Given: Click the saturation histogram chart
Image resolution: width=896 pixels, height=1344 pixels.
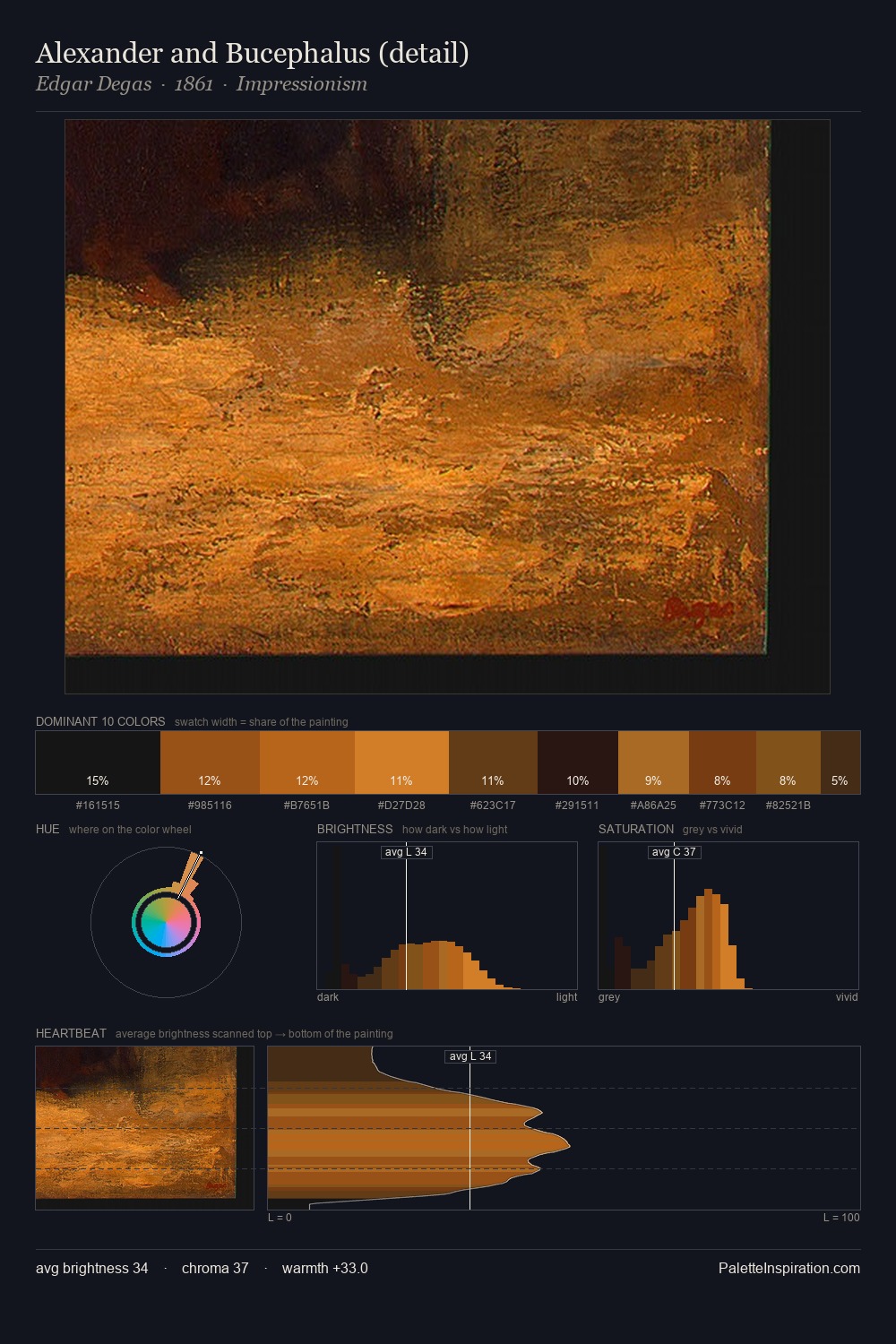Looking at the screenshot, I should (x=728, y=916).
